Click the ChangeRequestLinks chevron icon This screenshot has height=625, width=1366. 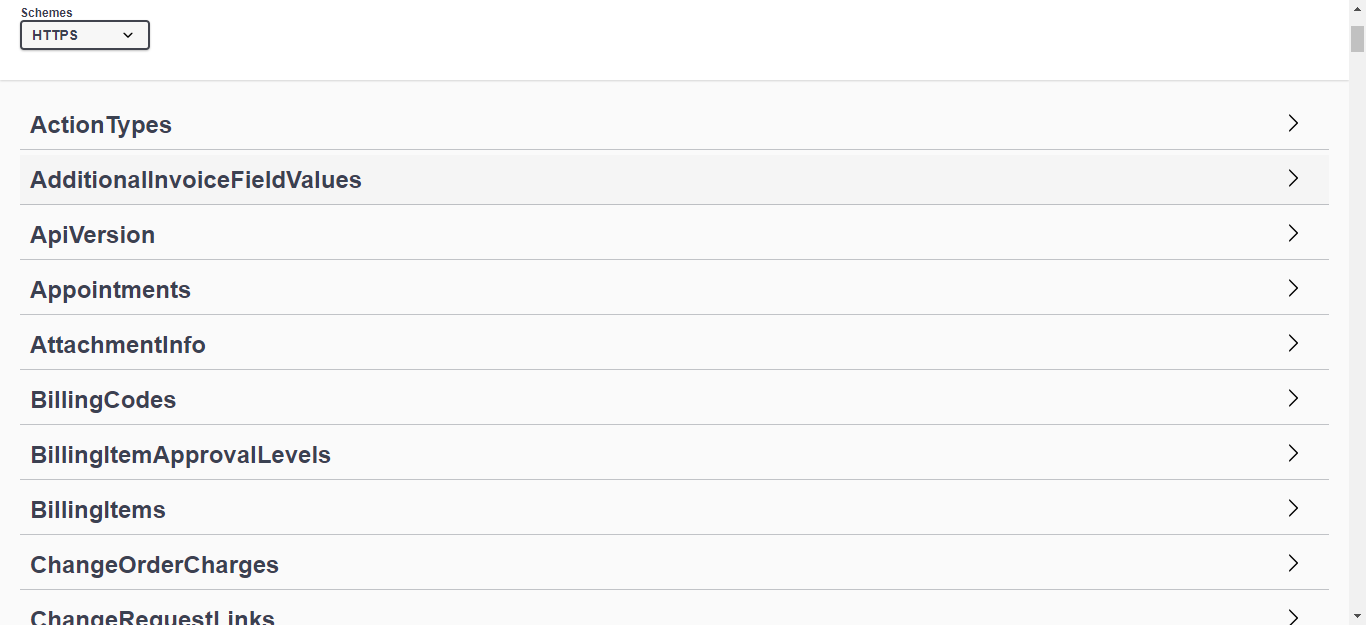pos(1293,616)
